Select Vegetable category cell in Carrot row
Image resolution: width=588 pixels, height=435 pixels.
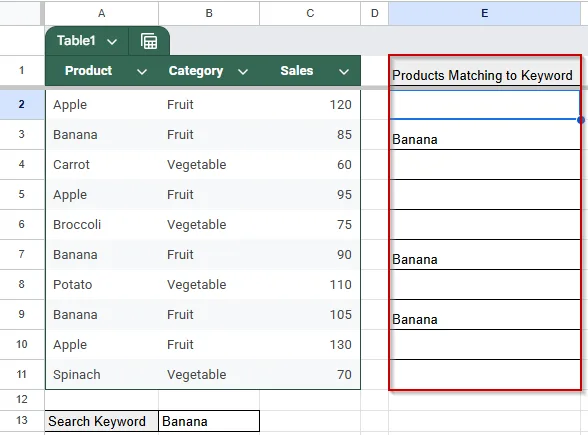click(x=209, y=165)
